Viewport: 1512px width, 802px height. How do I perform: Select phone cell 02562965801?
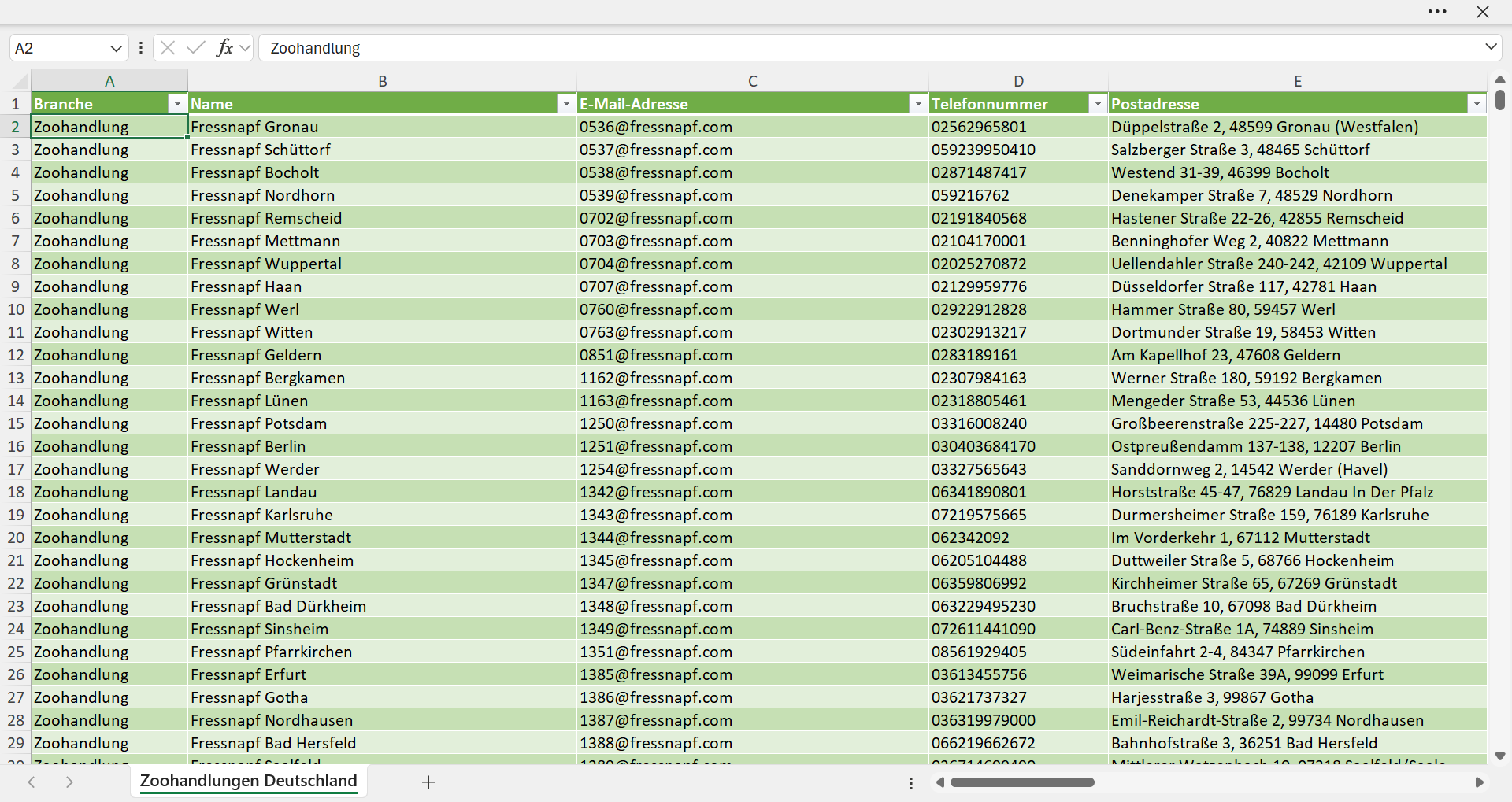[x=1018, y=127]
